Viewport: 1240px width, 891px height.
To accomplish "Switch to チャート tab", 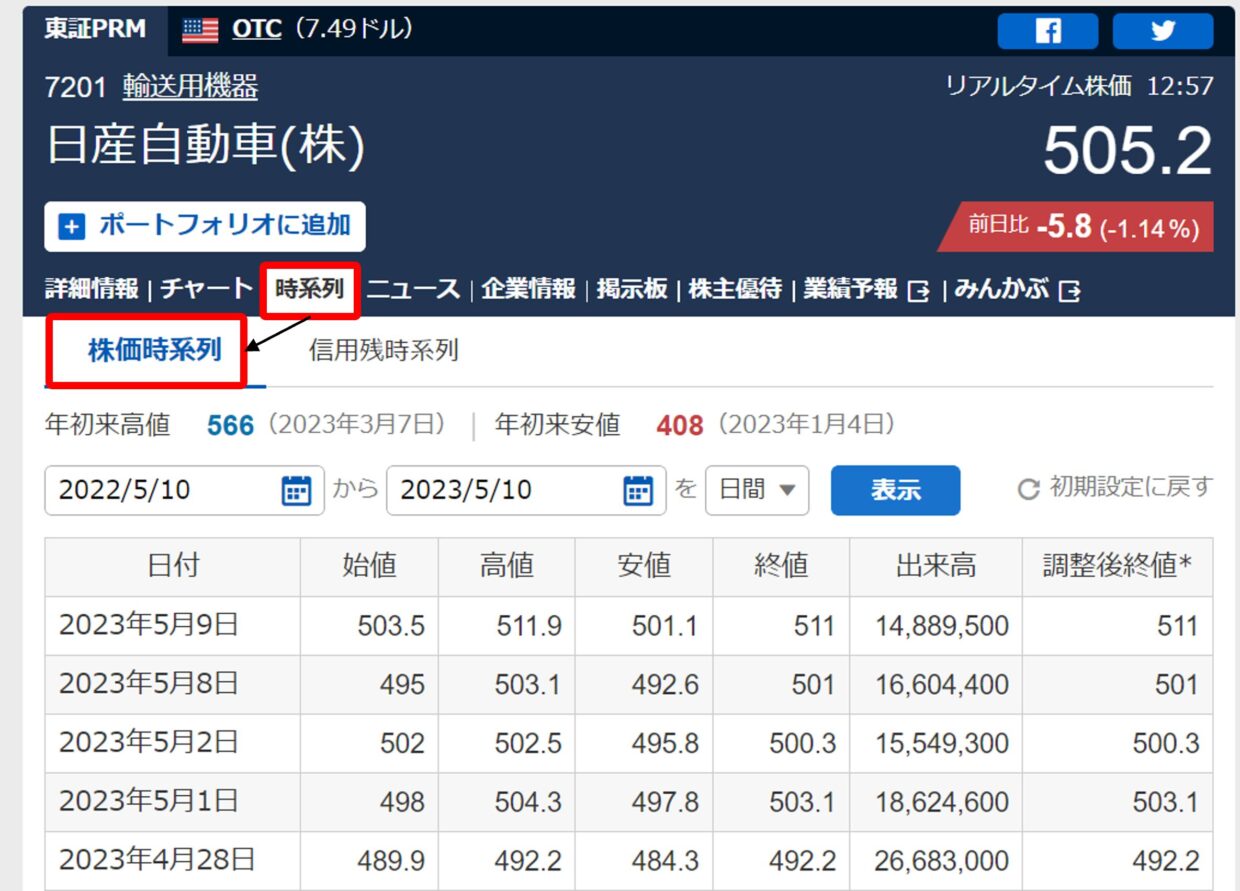I will [207, 290].
